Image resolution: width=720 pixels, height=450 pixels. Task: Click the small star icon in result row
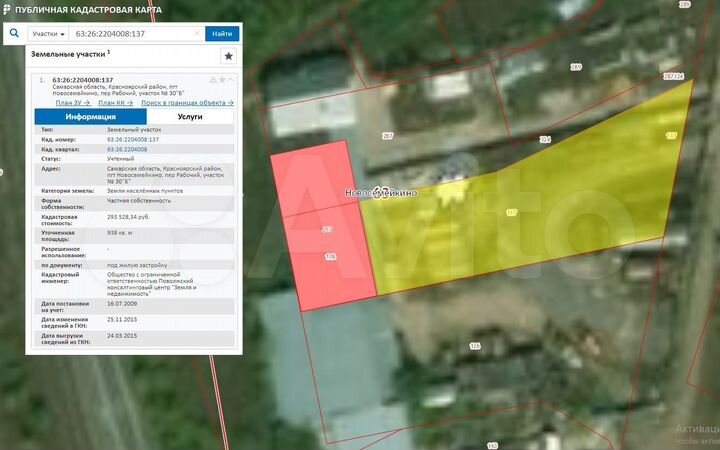tap(222, 79)
